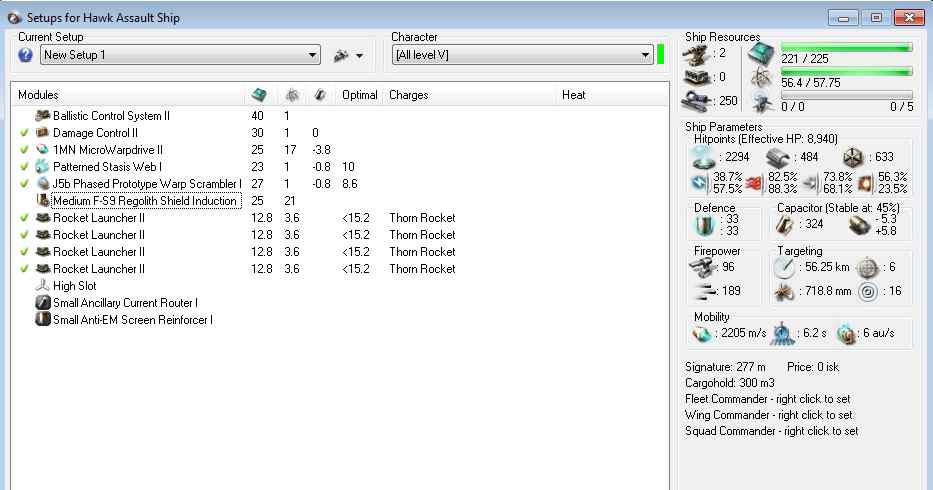Click the Medium F-S9 Regolith Shield Induction icon
Screen dimensions: 933x490
point(43,201)
